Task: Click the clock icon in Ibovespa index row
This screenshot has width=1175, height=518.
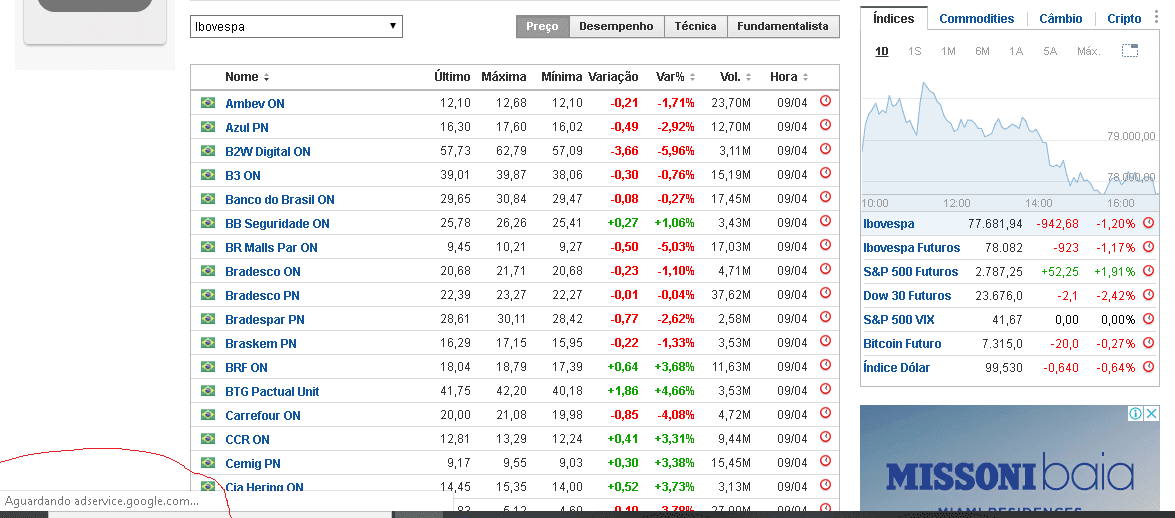Action: 1148,223
